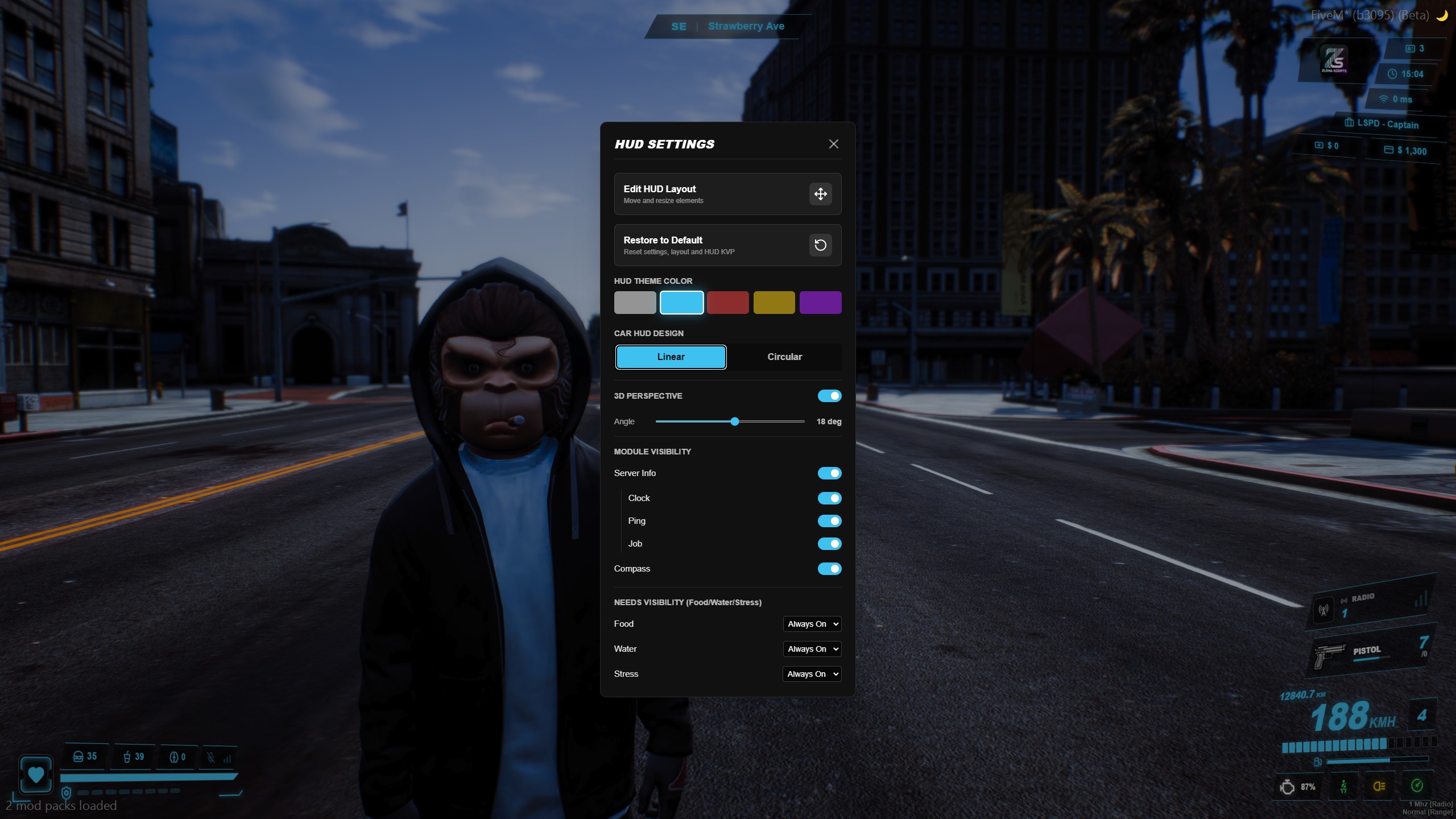The image size is (1456, 819).
Task: Toggle the Job module switch
Action: pyautogui.click(x=829, y=544)
